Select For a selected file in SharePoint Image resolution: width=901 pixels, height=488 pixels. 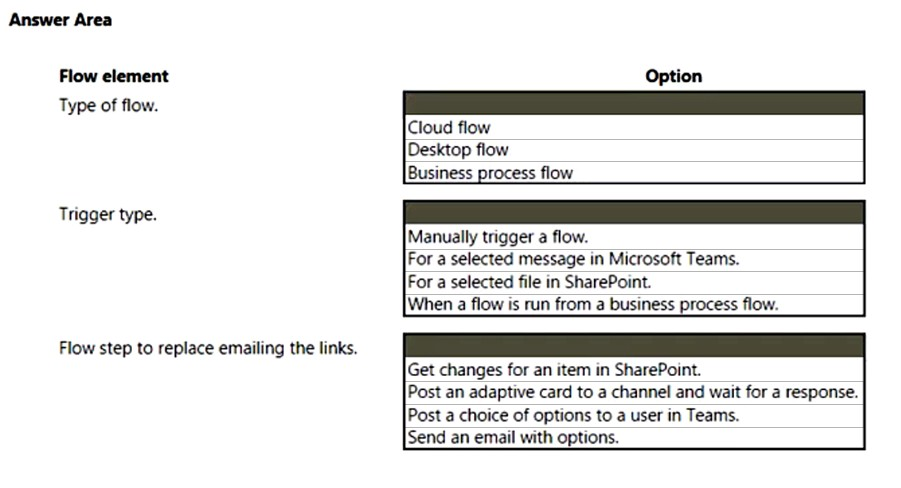pos(634,282)
